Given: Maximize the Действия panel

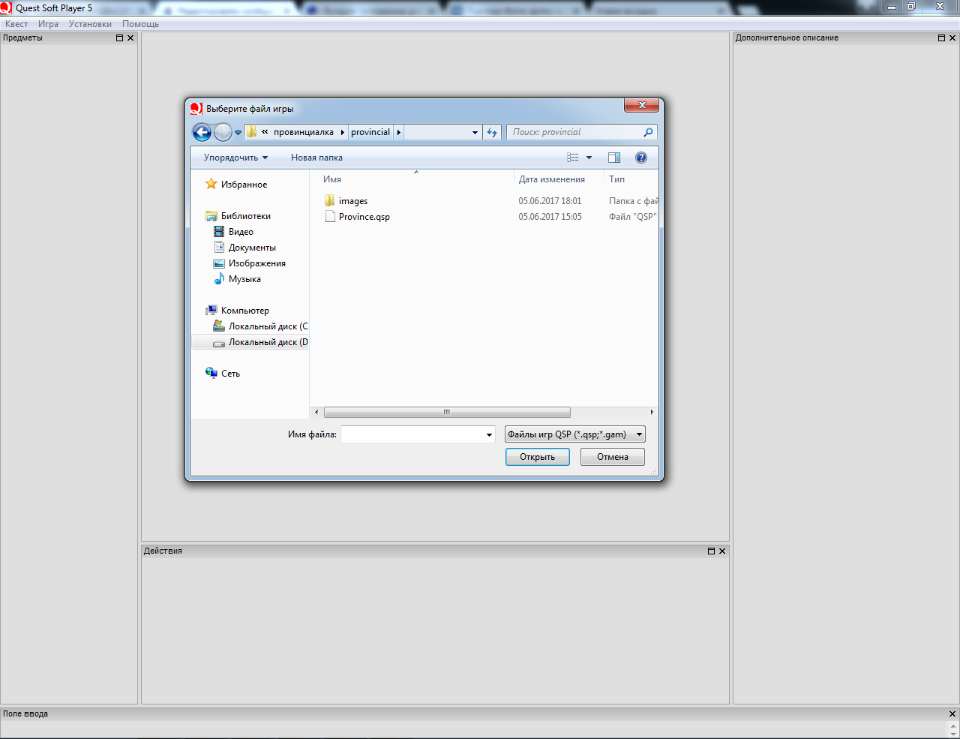Looking at the screenshot, I should 711,551.
